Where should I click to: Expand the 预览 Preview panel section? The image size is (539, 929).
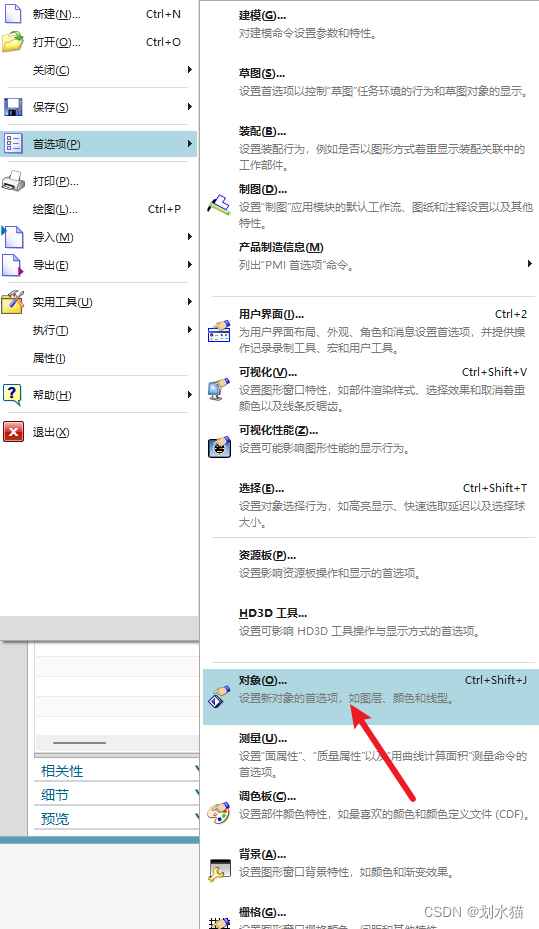(x=116, y=818)
